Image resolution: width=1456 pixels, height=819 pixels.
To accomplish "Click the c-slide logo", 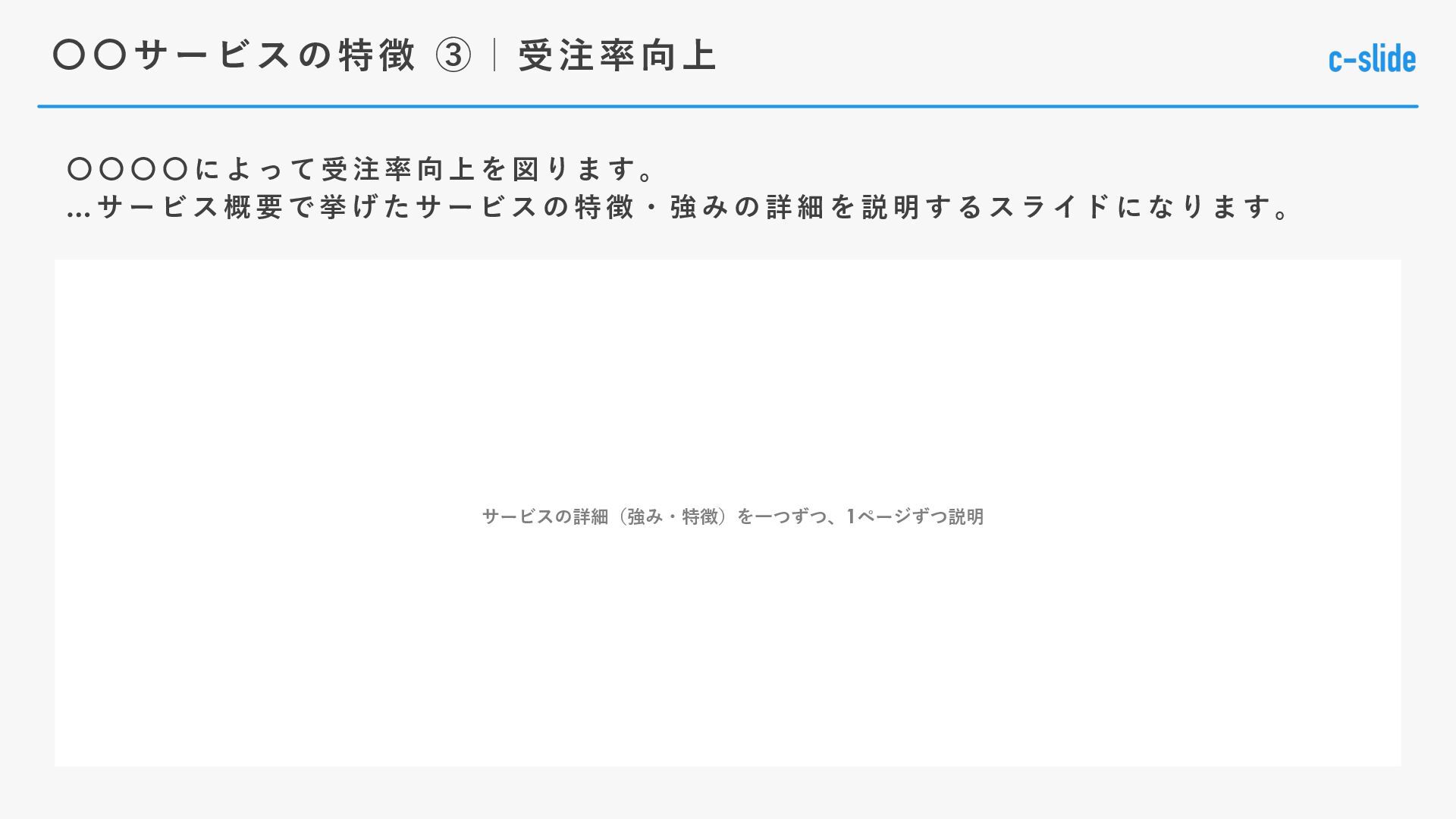I will 1372,59.
